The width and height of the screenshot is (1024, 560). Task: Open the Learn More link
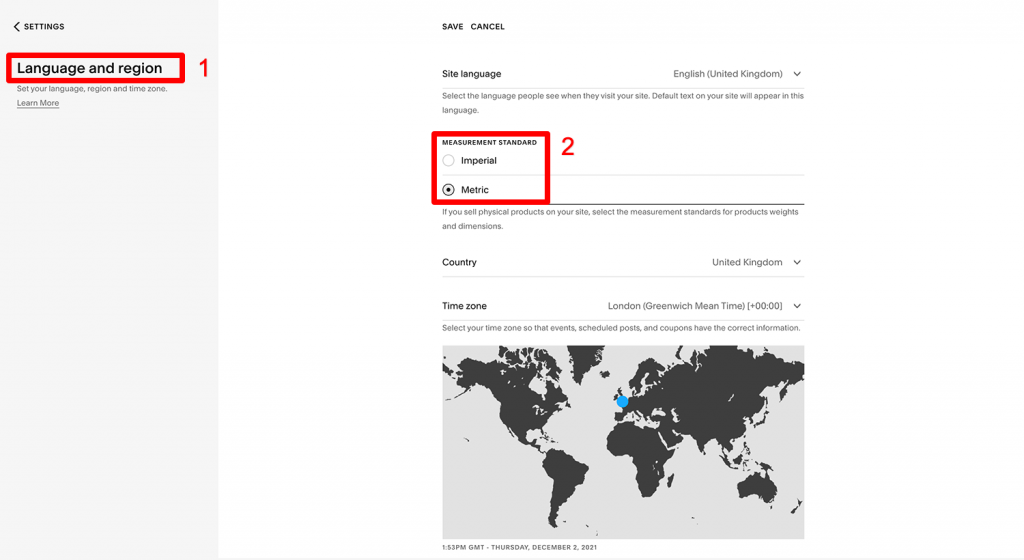(x=38, y=103)
